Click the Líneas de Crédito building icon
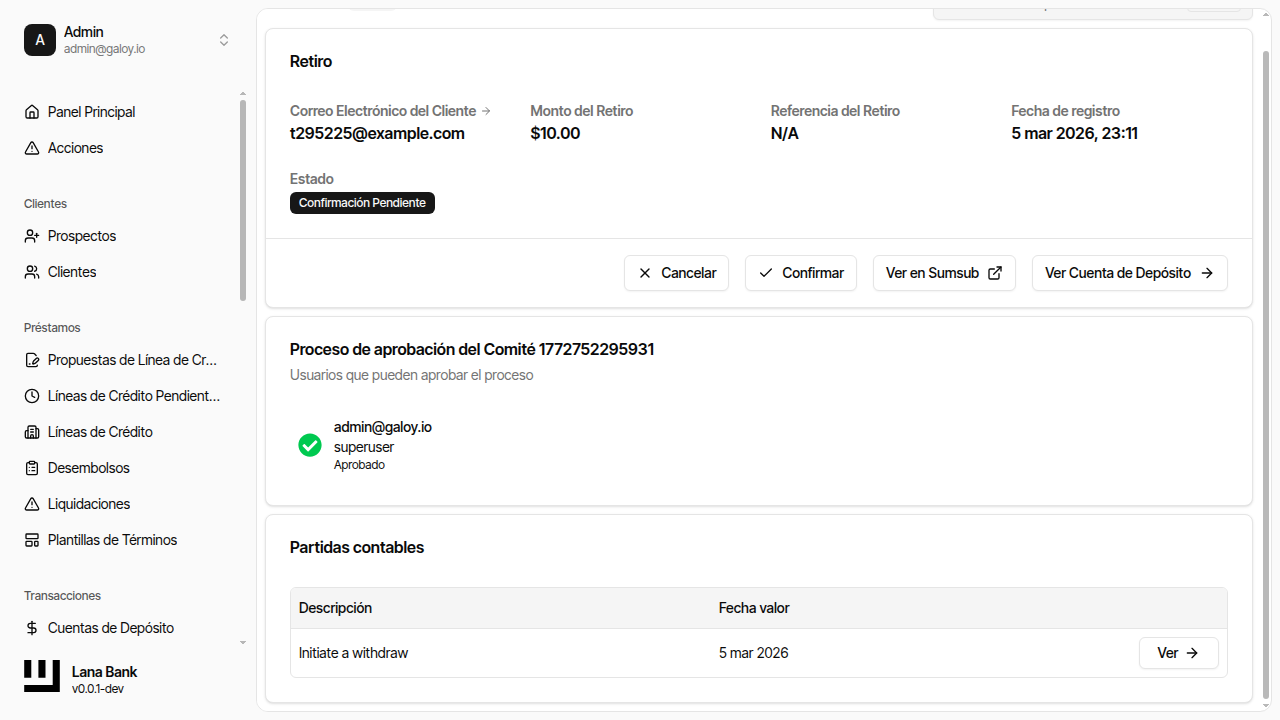The height and width of the screenshot is (720, 1280). coord(32,432)
